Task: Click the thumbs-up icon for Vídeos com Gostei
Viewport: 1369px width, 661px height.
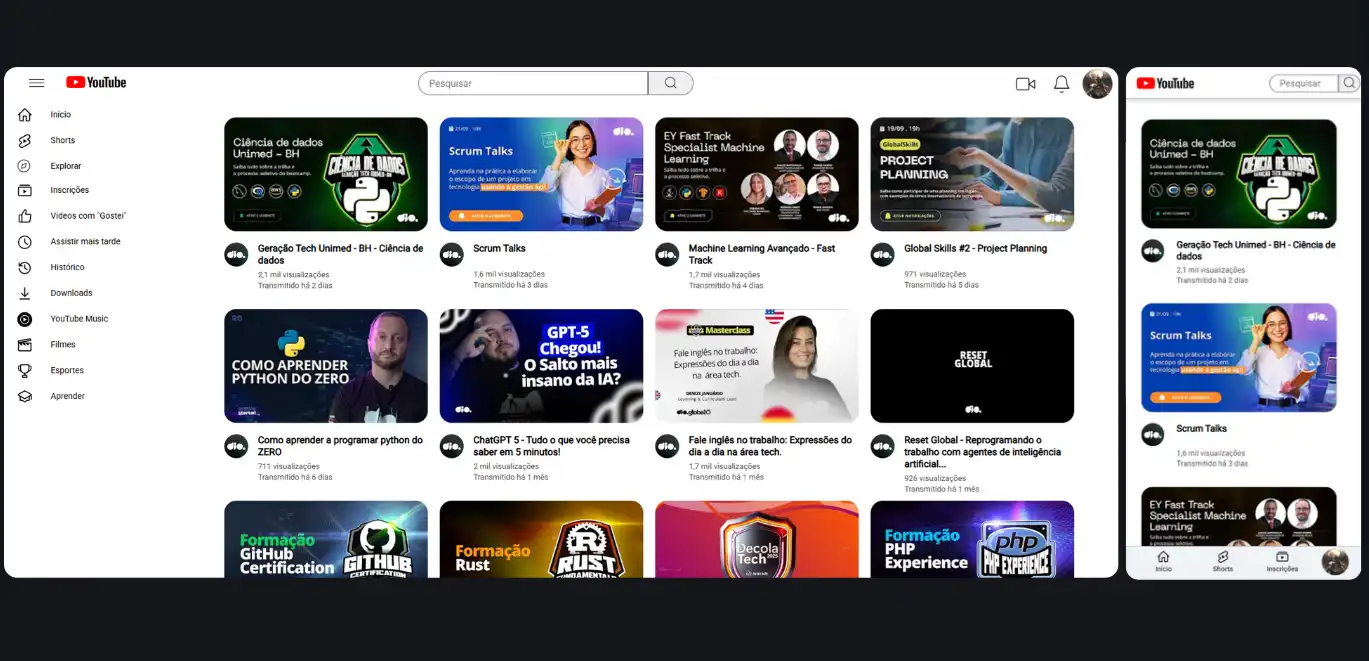Action: 25,216
